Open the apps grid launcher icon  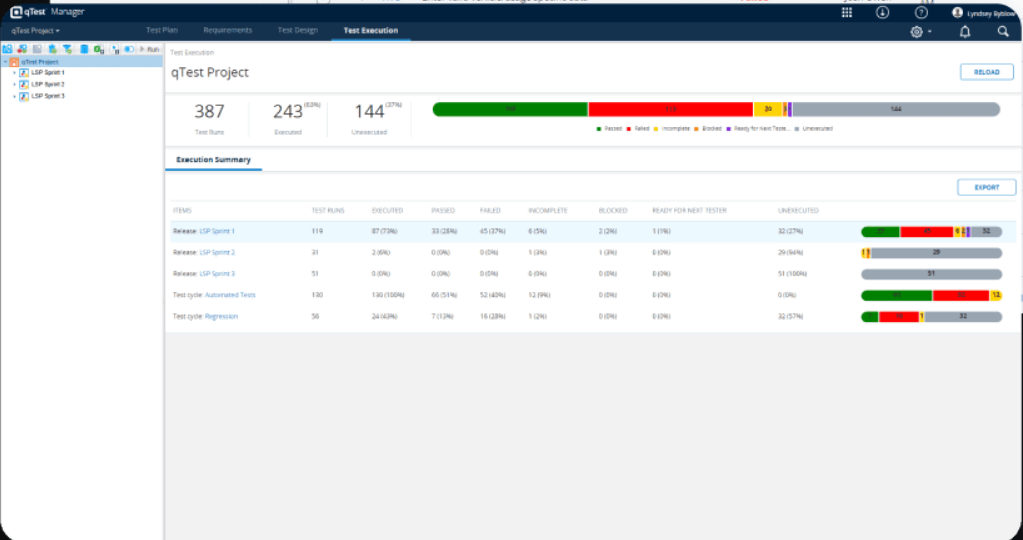847,12
